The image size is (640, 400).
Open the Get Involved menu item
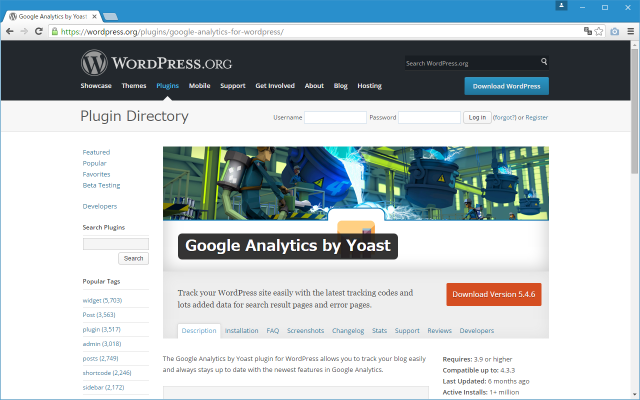click(275, 86)
